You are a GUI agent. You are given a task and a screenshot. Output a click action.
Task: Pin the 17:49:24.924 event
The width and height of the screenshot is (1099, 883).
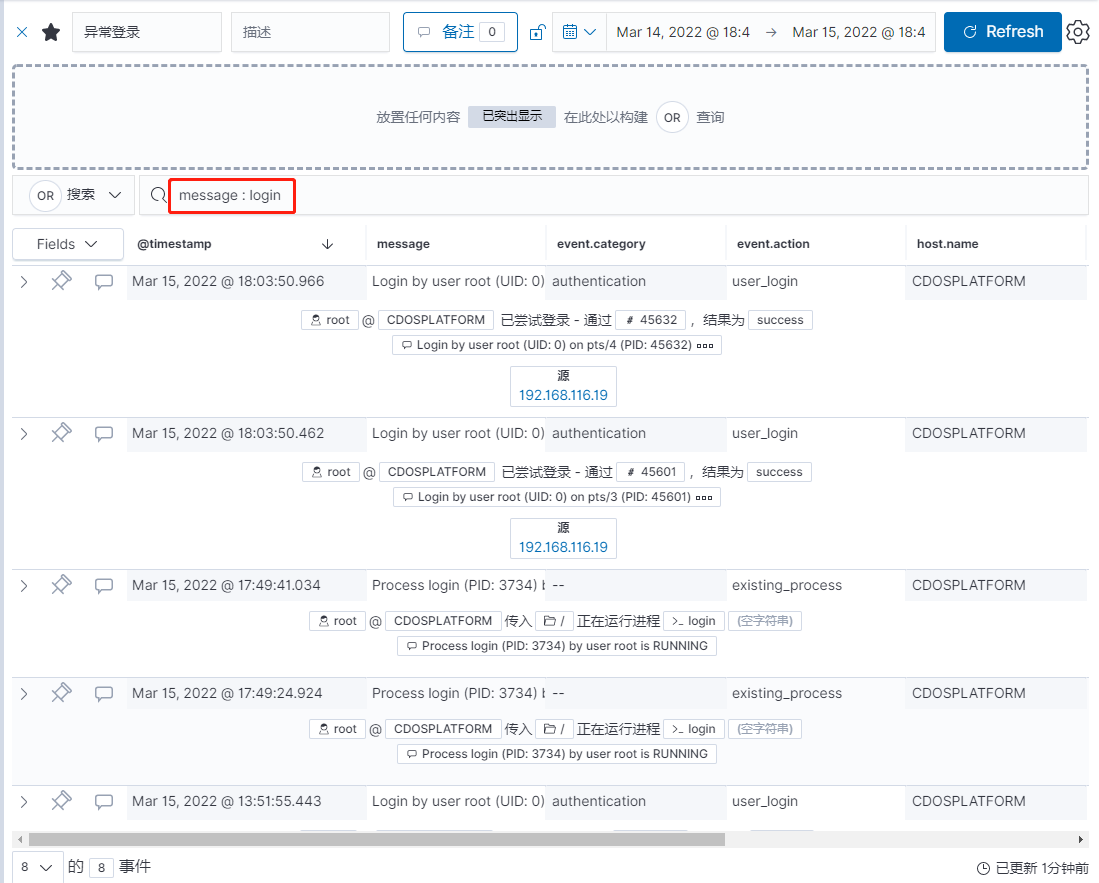(61, 693)
